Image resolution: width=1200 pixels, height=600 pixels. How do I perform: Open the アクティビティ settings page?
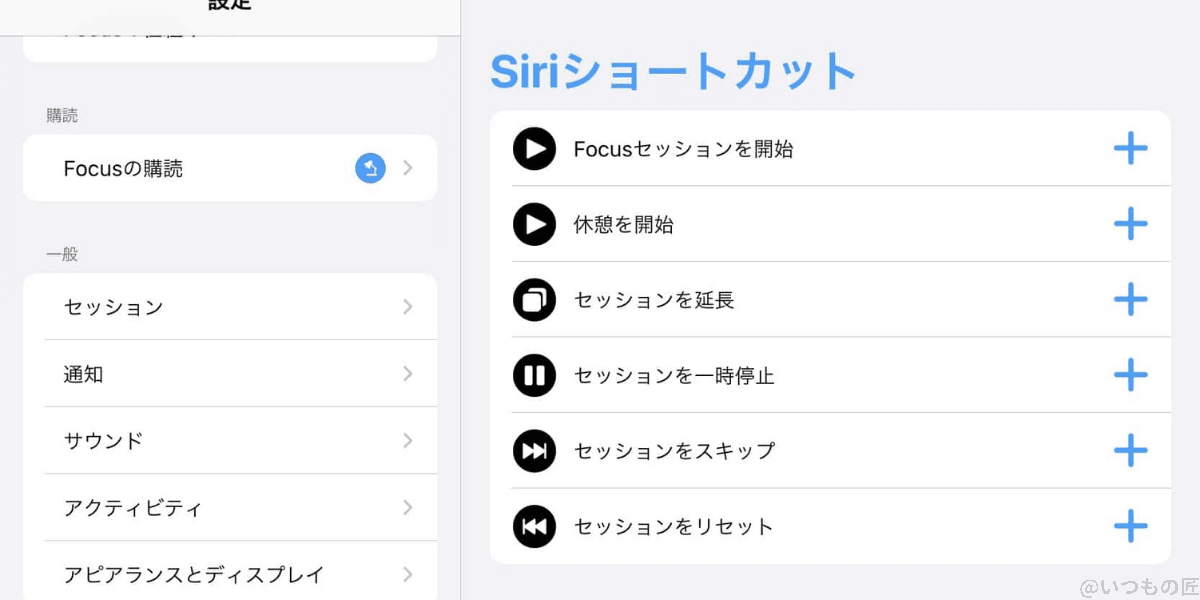pyautogui.click(x=230, y=507)
